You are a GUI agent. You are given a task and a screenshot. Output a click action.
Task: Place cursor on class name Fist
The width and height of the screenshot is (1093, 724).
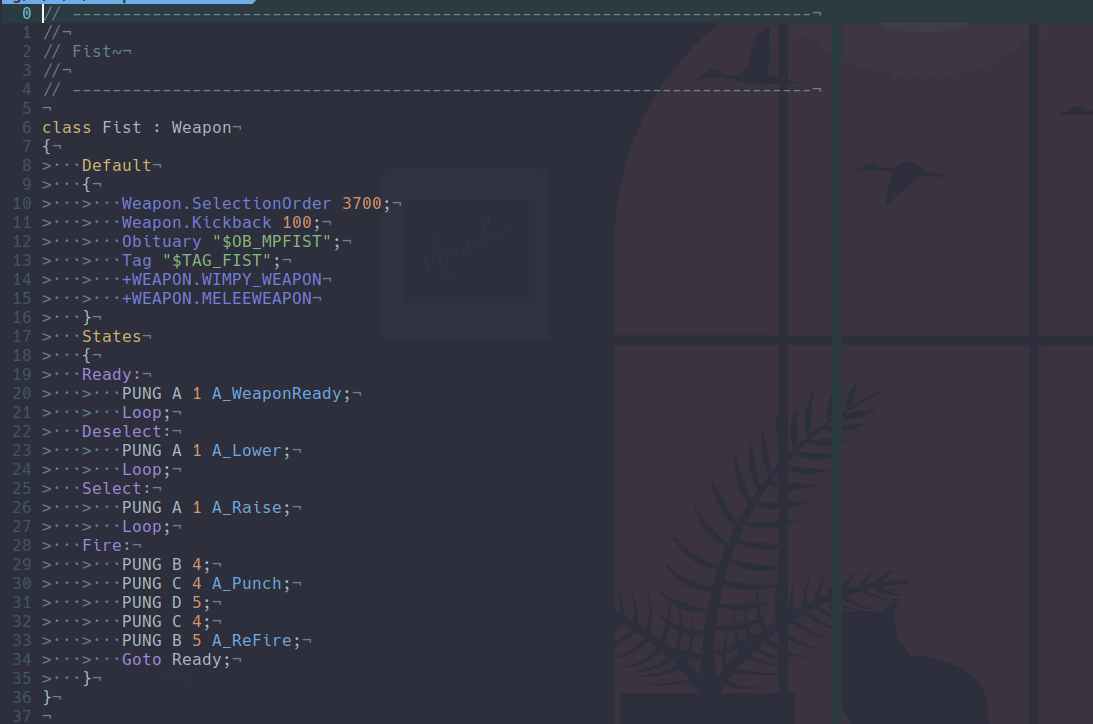[121, 127]
